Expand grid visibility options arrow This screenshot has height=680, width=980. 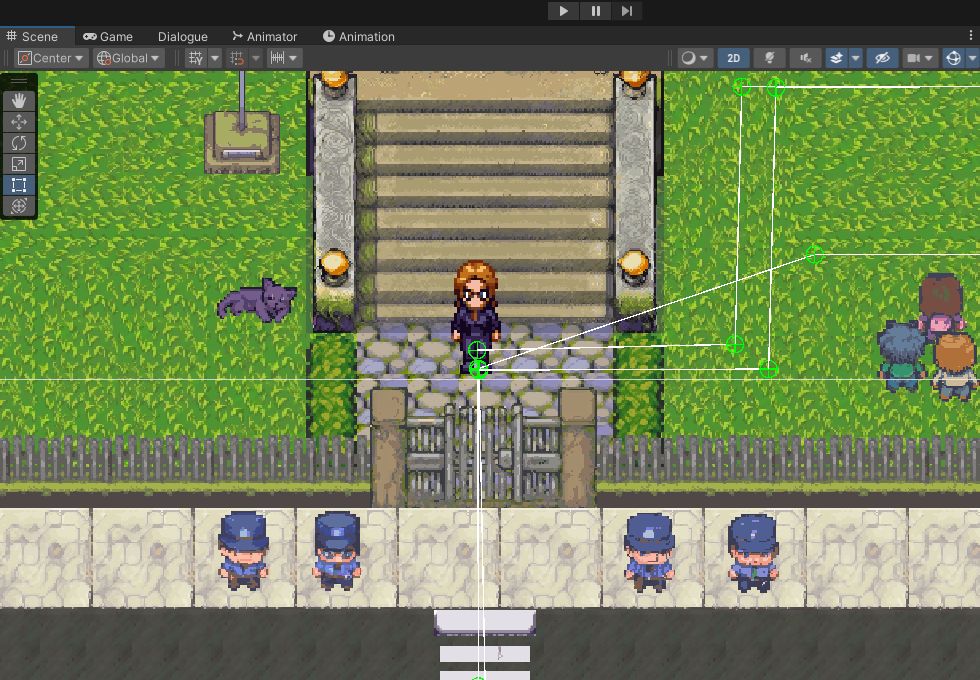(x=214, y=58)
